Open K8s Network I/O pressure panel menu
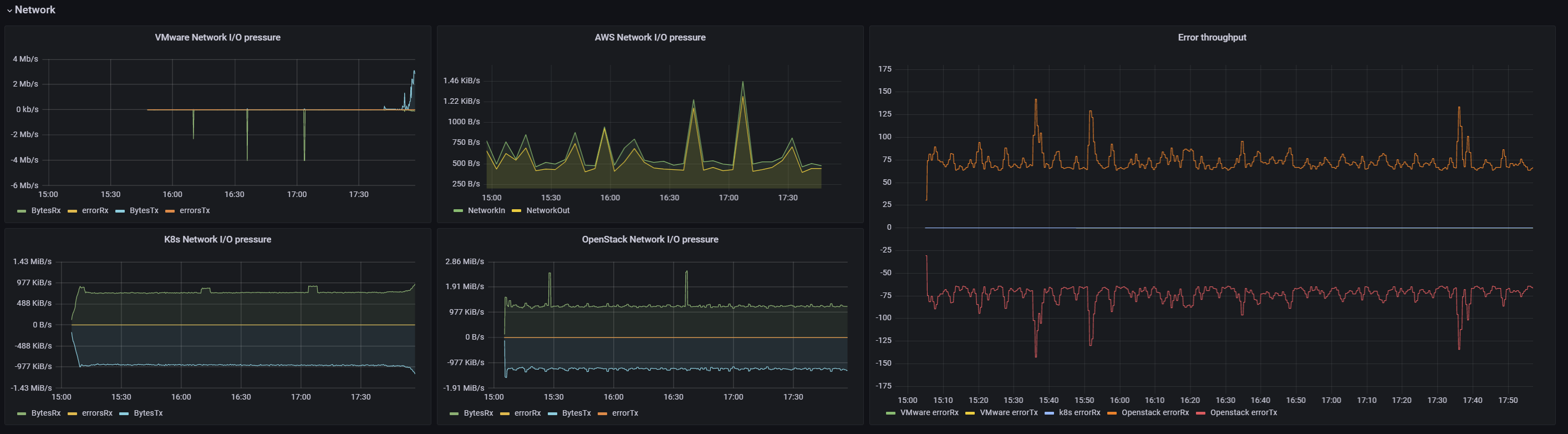 (x=217, y=240)
